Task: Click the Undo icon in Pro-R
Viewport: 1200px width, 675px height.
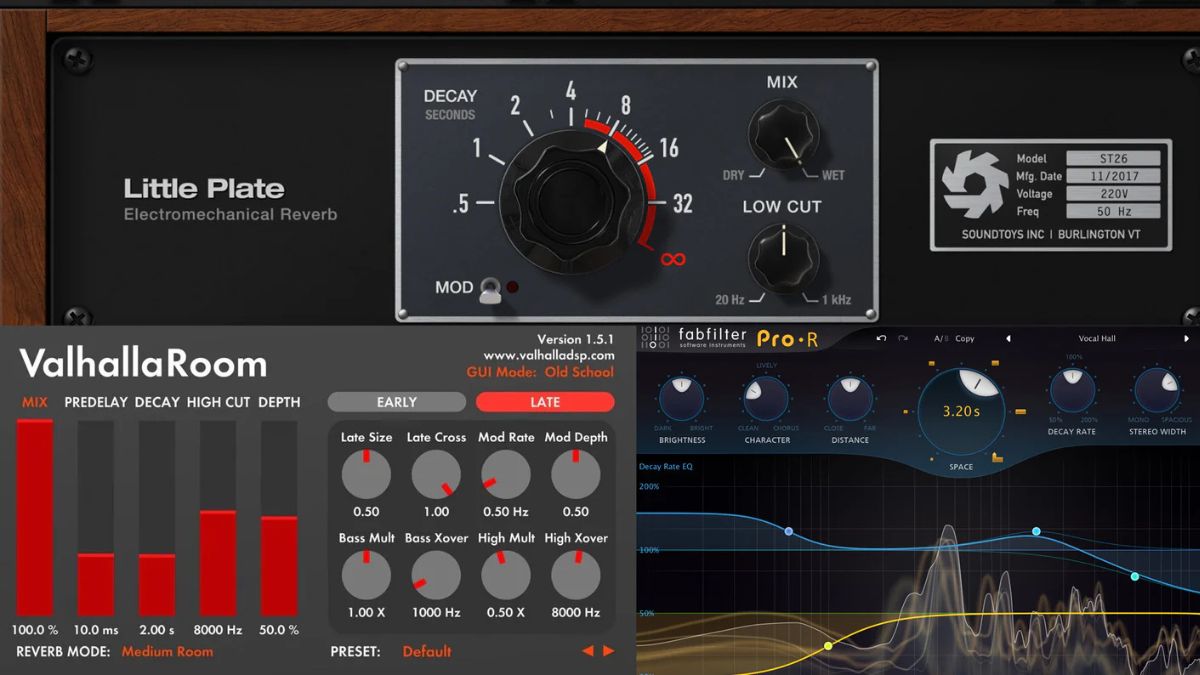Action: click(881, 338)
